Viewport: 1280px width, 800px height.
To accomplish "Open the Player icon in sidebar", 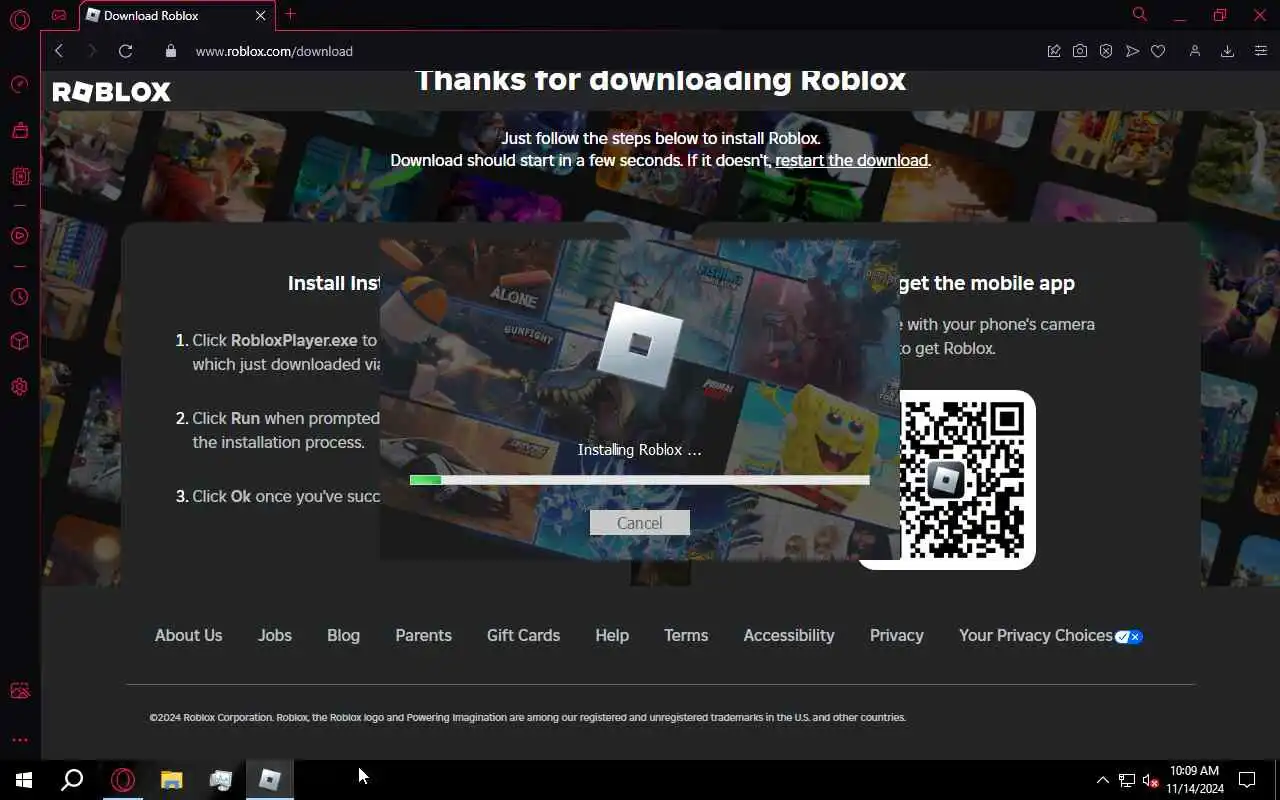I will [19, 236].
